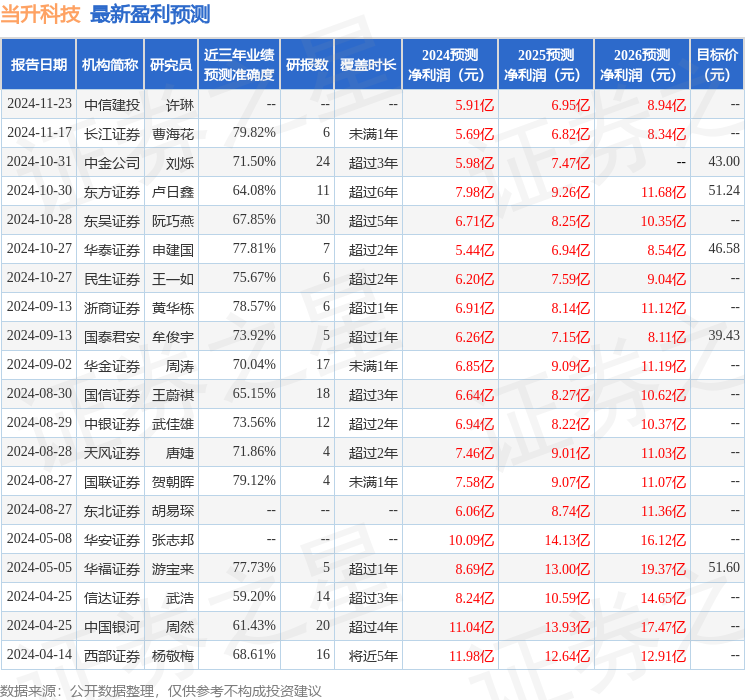Click the 机构简称 column header
The height and width of the screenshot is (700, 745).
110,64
